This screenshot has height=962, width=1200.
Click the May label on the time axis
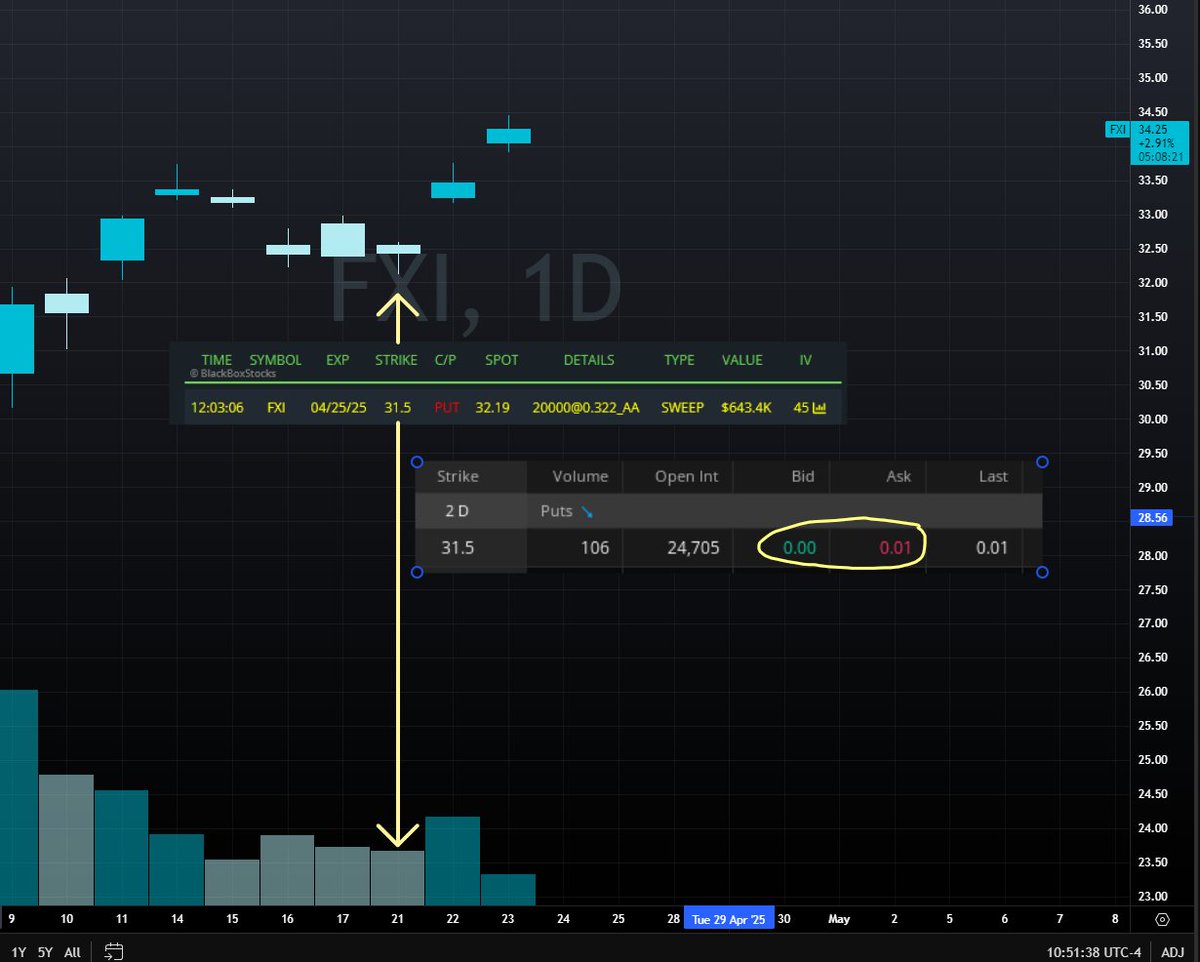tap(839, 919)
